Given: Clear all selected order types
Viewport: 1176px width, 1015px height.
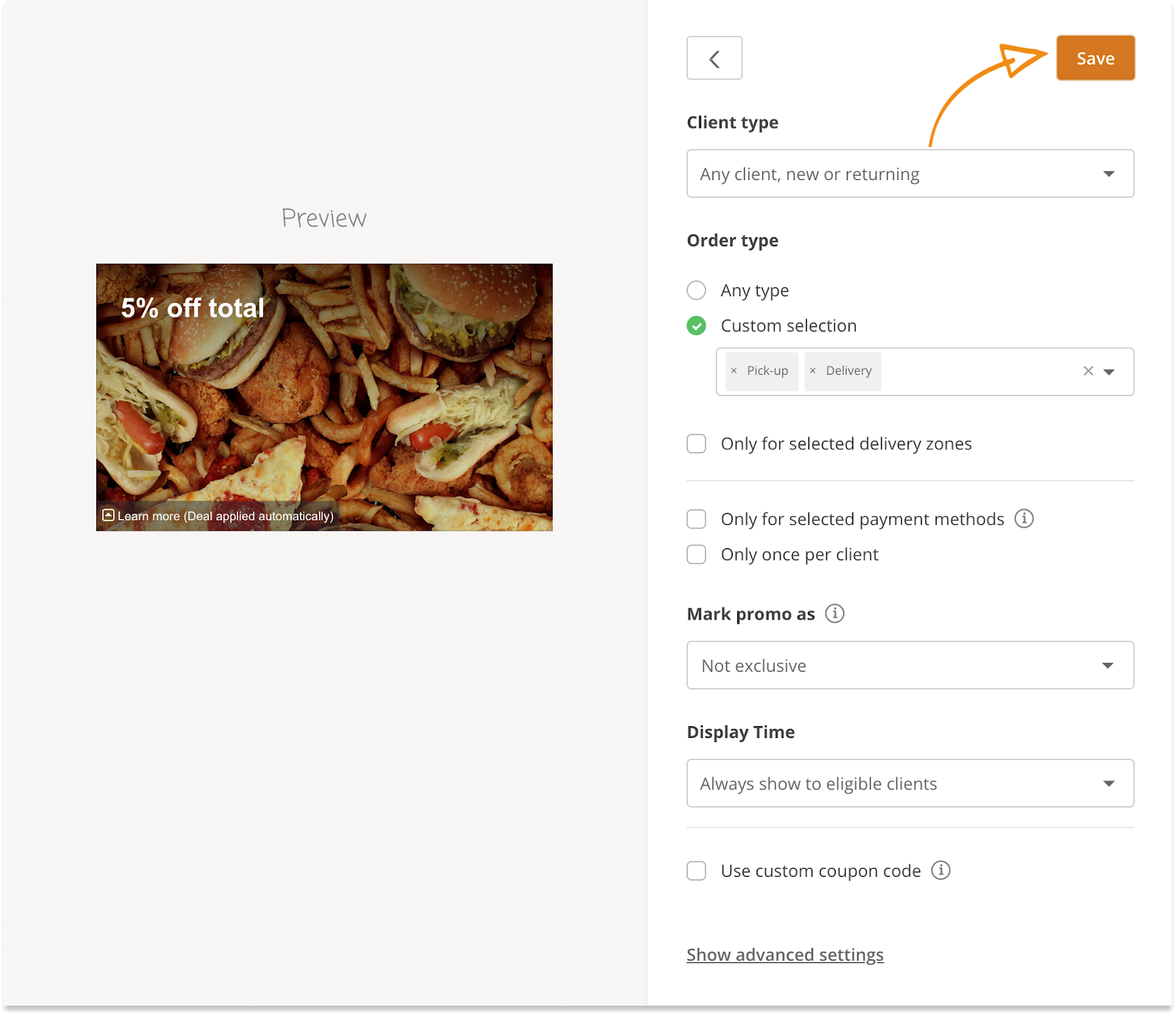Looking at the screenshot, I should 1088,371.
